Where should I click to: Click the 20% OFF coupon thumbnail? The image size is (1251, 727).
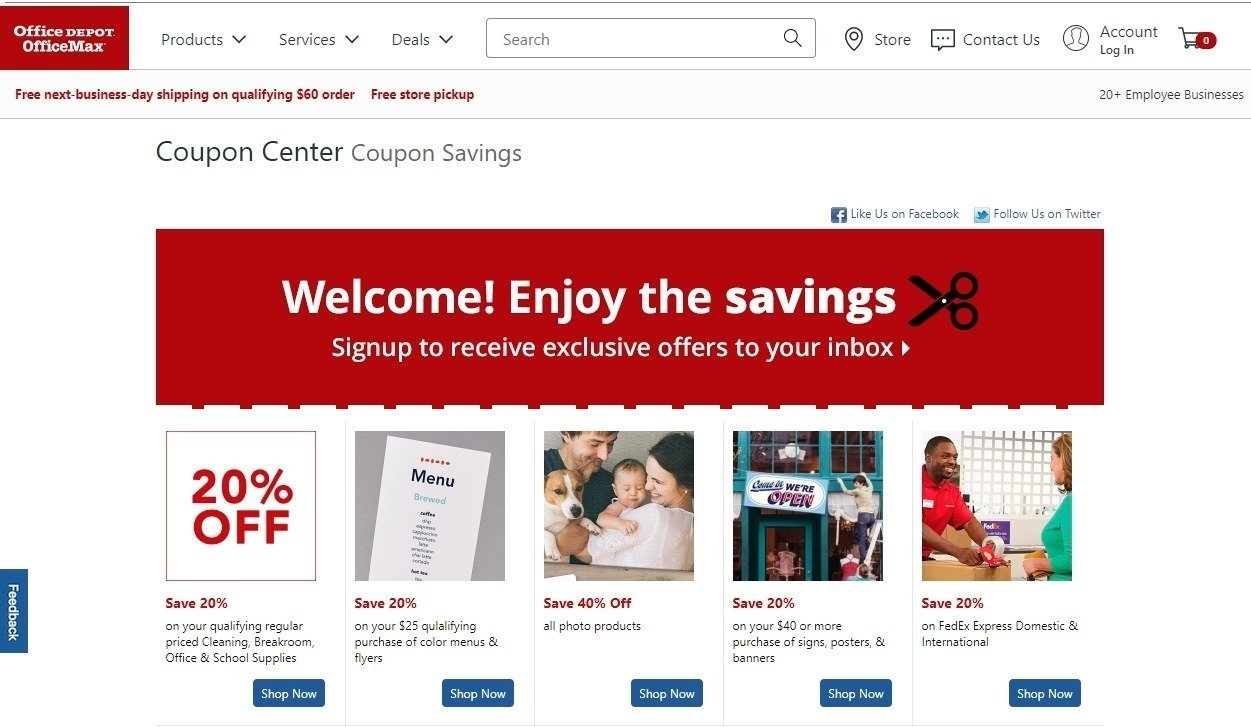241,506
